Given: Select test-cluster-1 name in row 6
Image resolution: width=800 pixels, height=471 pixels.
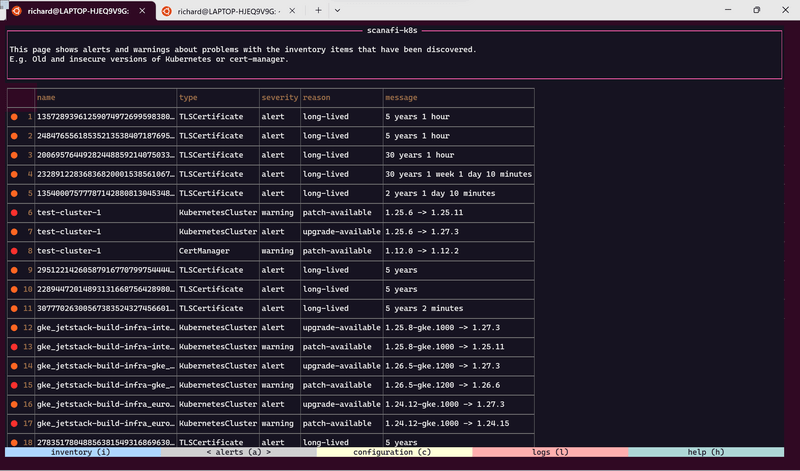Looking at the screenshot, I should [x=69, y=212].
